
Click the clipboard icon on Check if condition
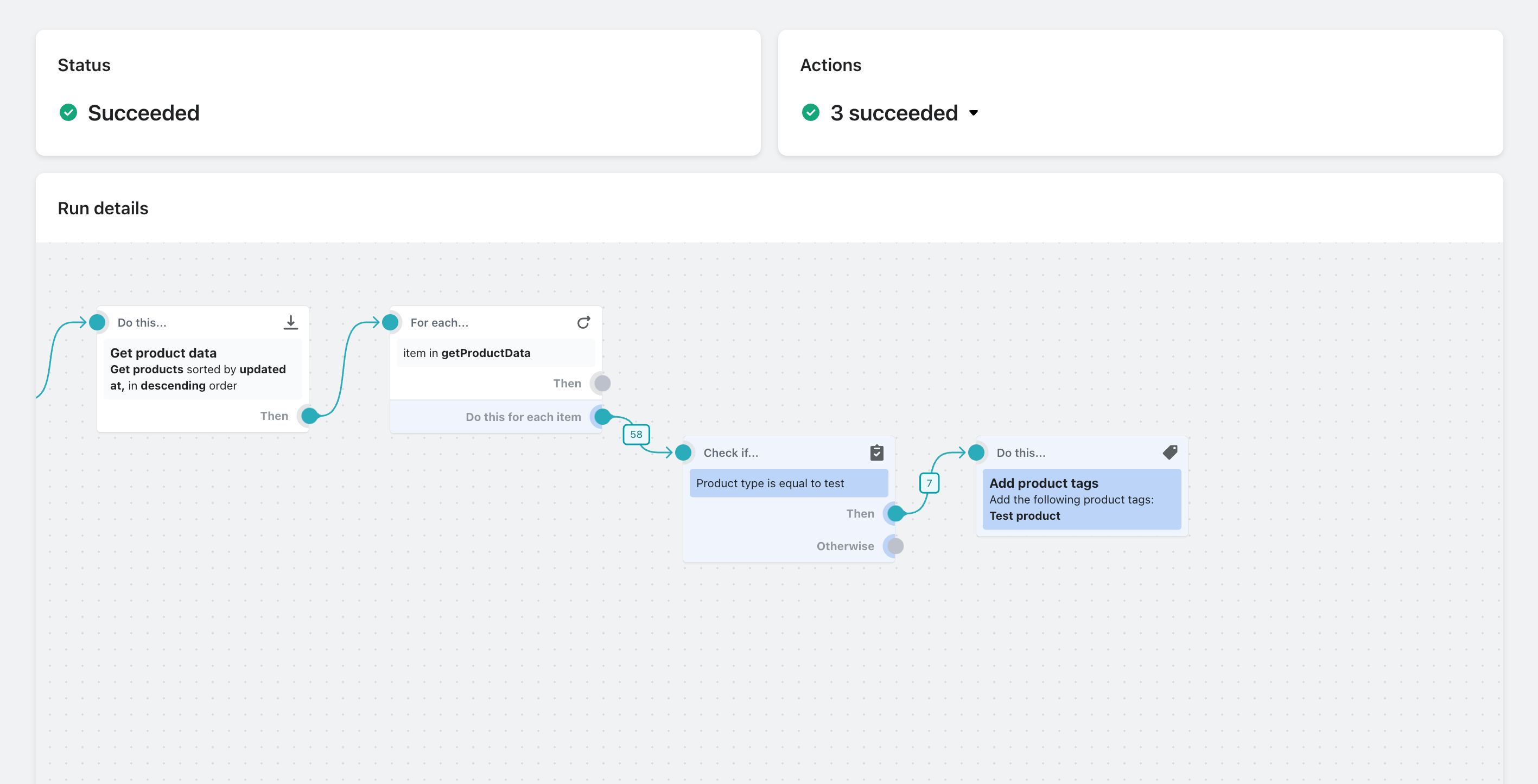(874, 453)
